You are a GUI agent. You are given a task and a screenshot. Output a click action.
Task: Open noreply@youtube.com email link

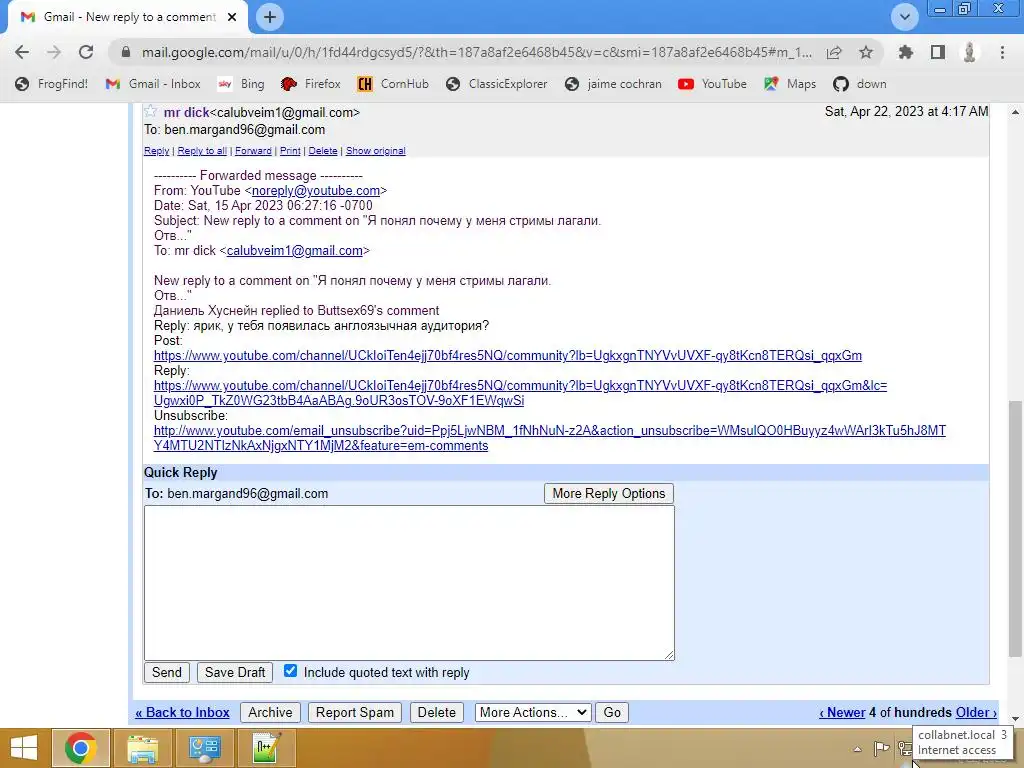coord(316,191)
